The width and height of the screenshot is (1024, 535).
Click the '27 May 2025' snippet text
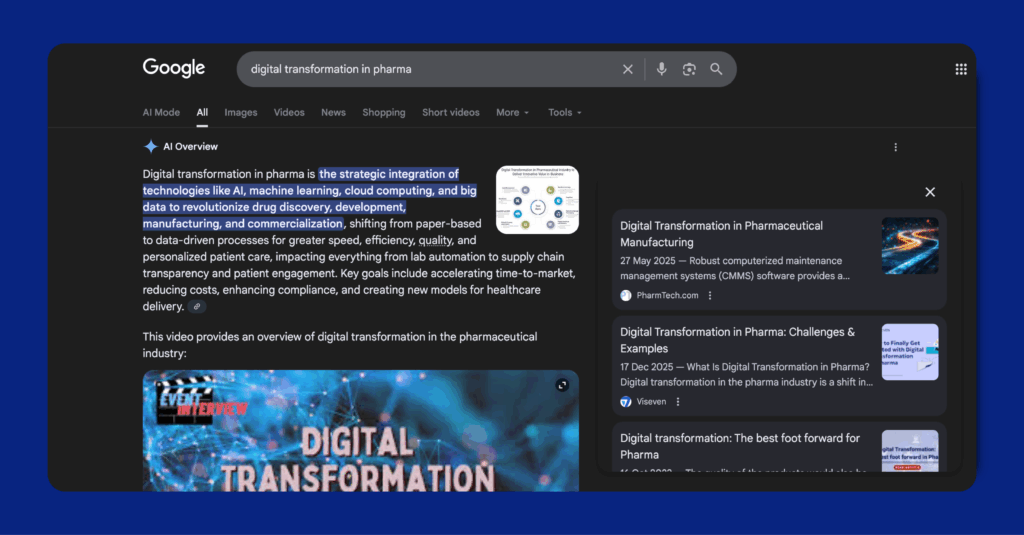point(648,261)
